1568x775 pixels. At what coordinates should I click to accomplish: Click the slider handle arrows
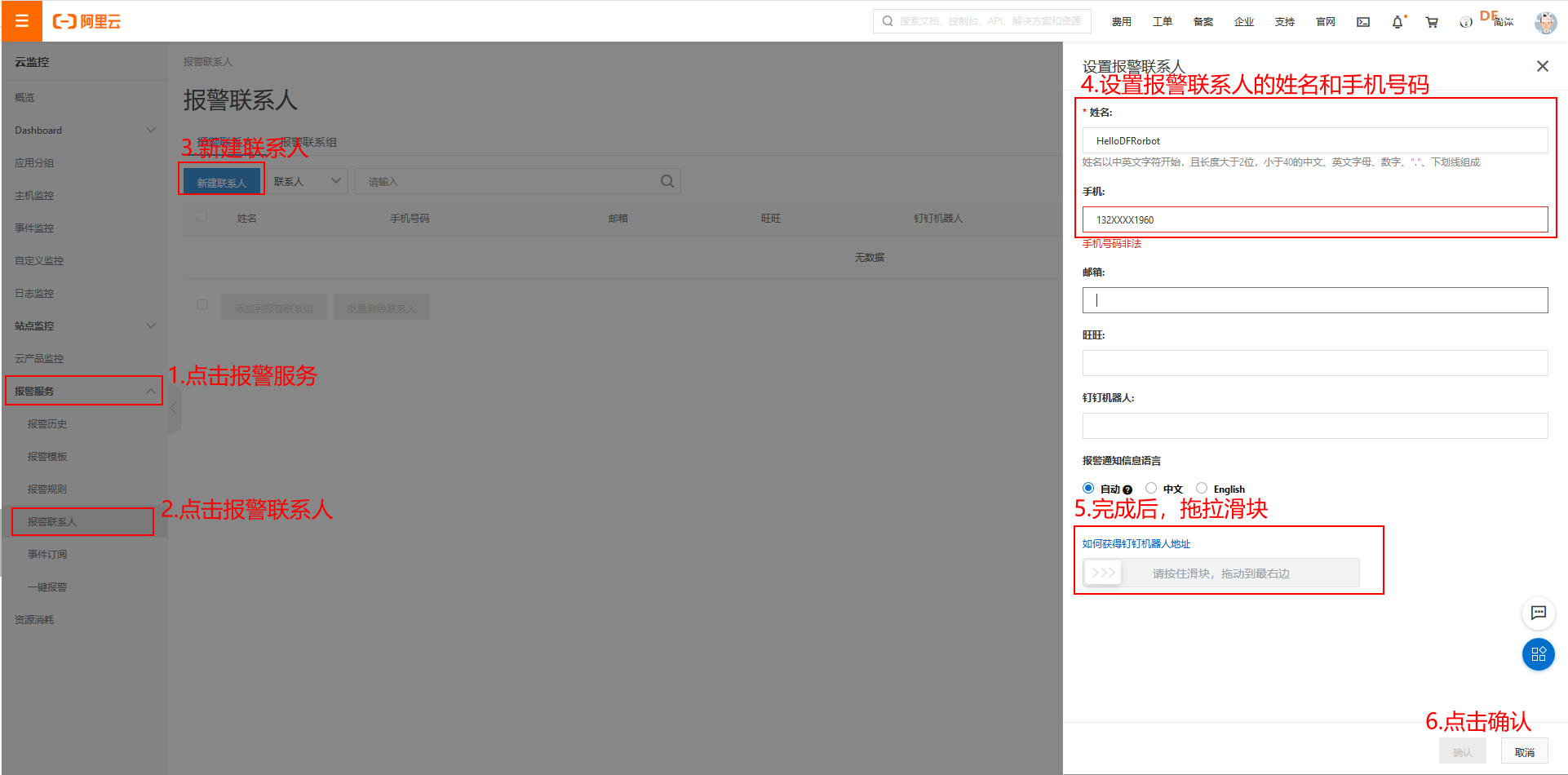[1103, 573]
